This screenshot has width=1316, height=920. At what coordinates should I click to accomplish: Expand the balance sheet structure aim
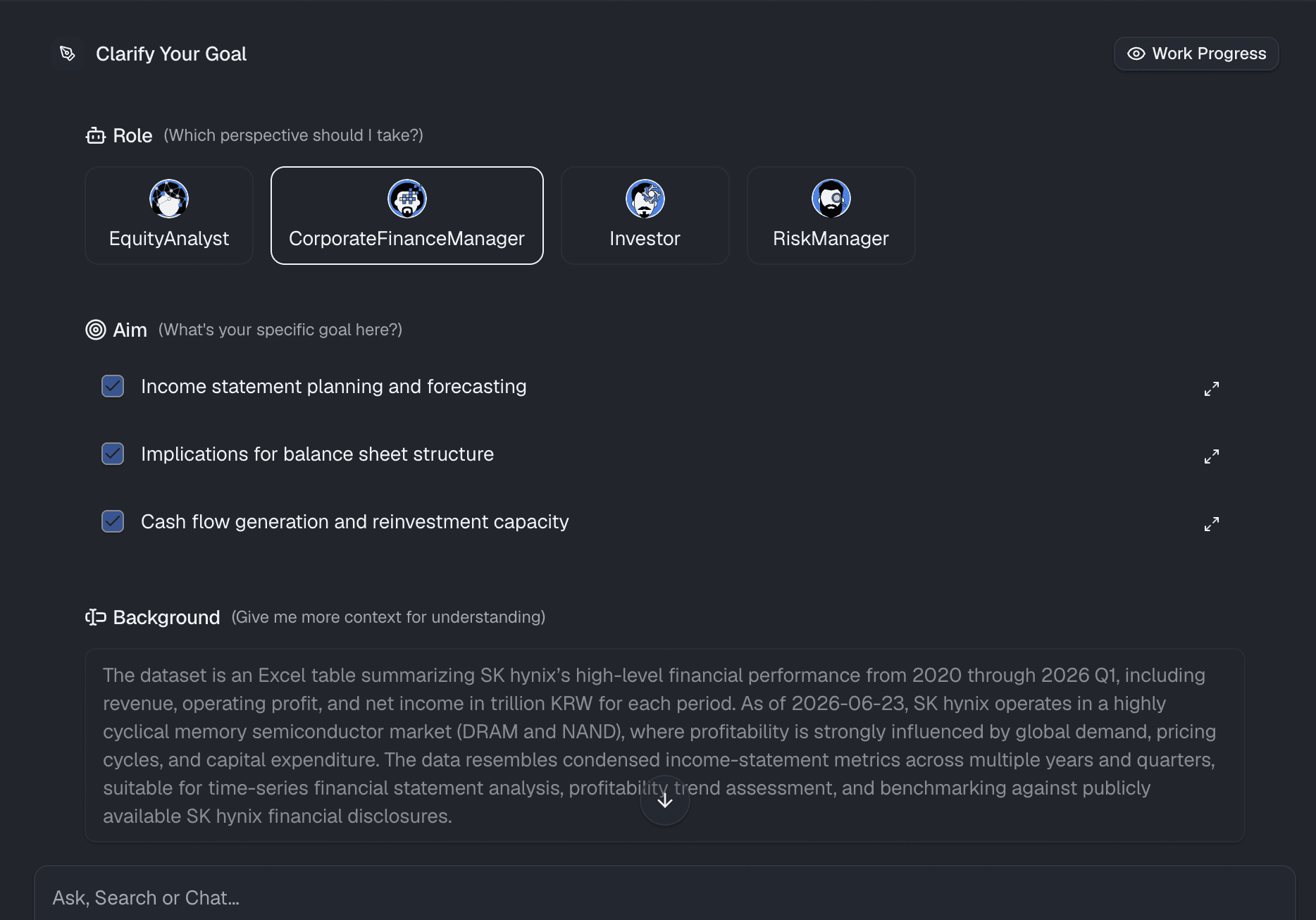1212,456
